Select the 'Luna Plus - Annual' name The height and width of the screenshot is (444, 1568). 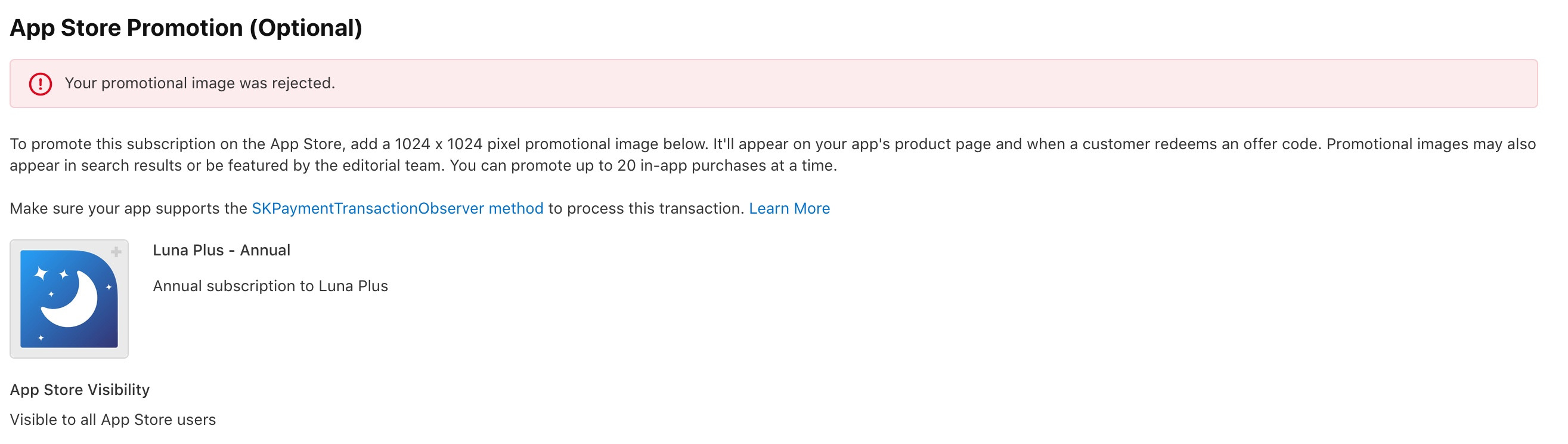coord(222,250)
